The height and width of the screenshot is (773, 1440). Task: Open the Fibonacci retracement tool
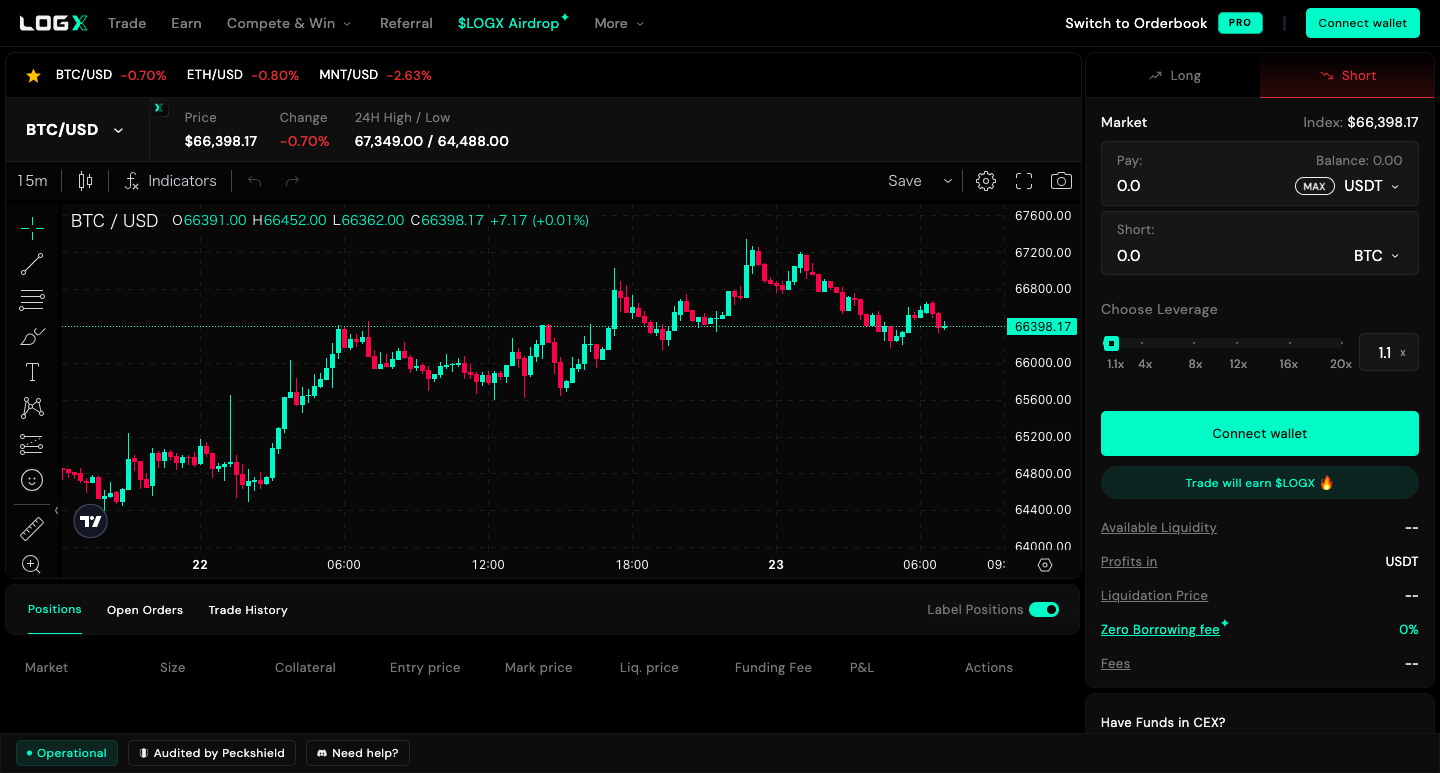point(31,299)
